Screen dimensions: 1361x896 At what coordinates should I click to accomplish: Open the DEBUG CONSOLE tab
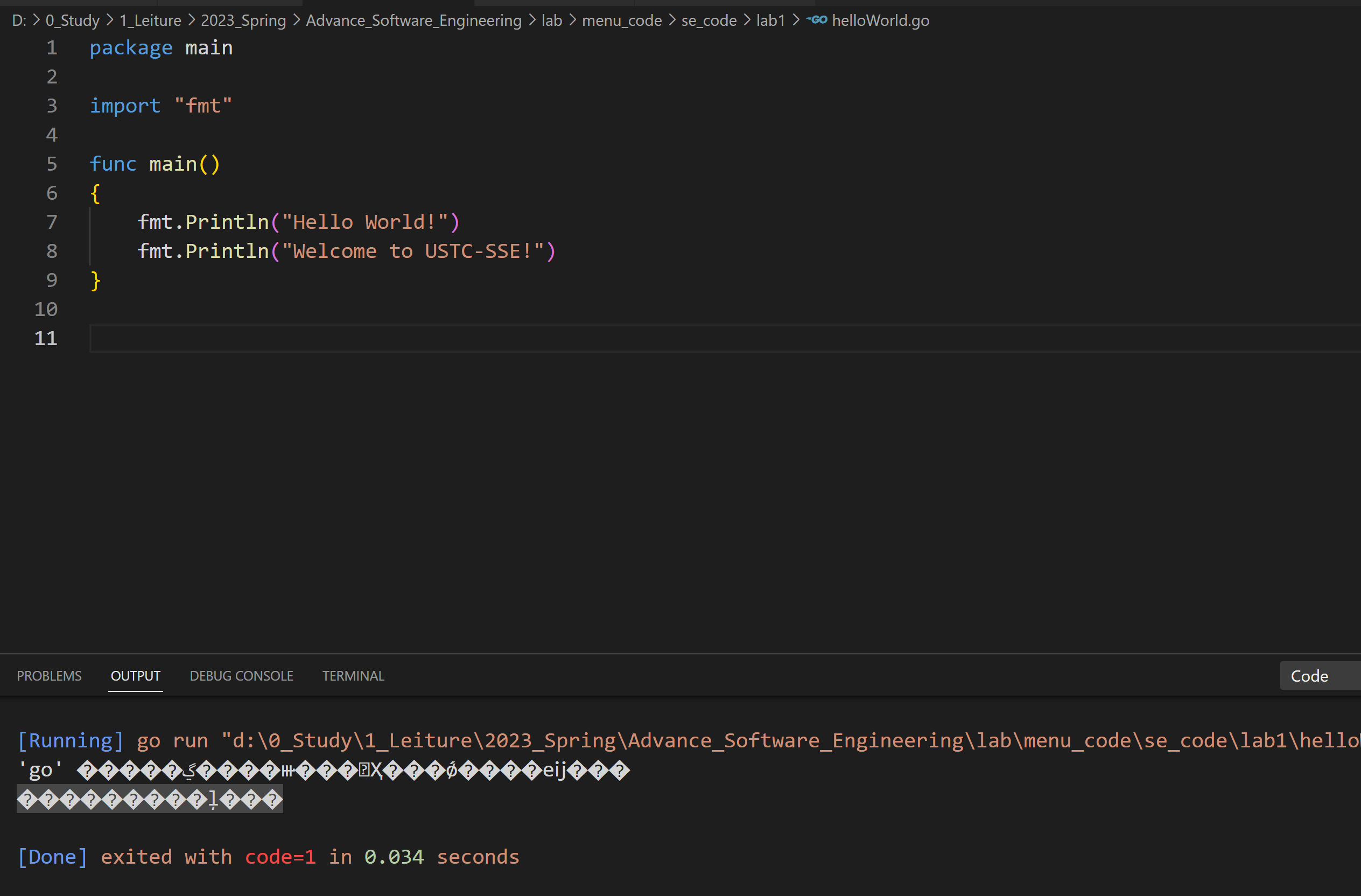(241, 676)
